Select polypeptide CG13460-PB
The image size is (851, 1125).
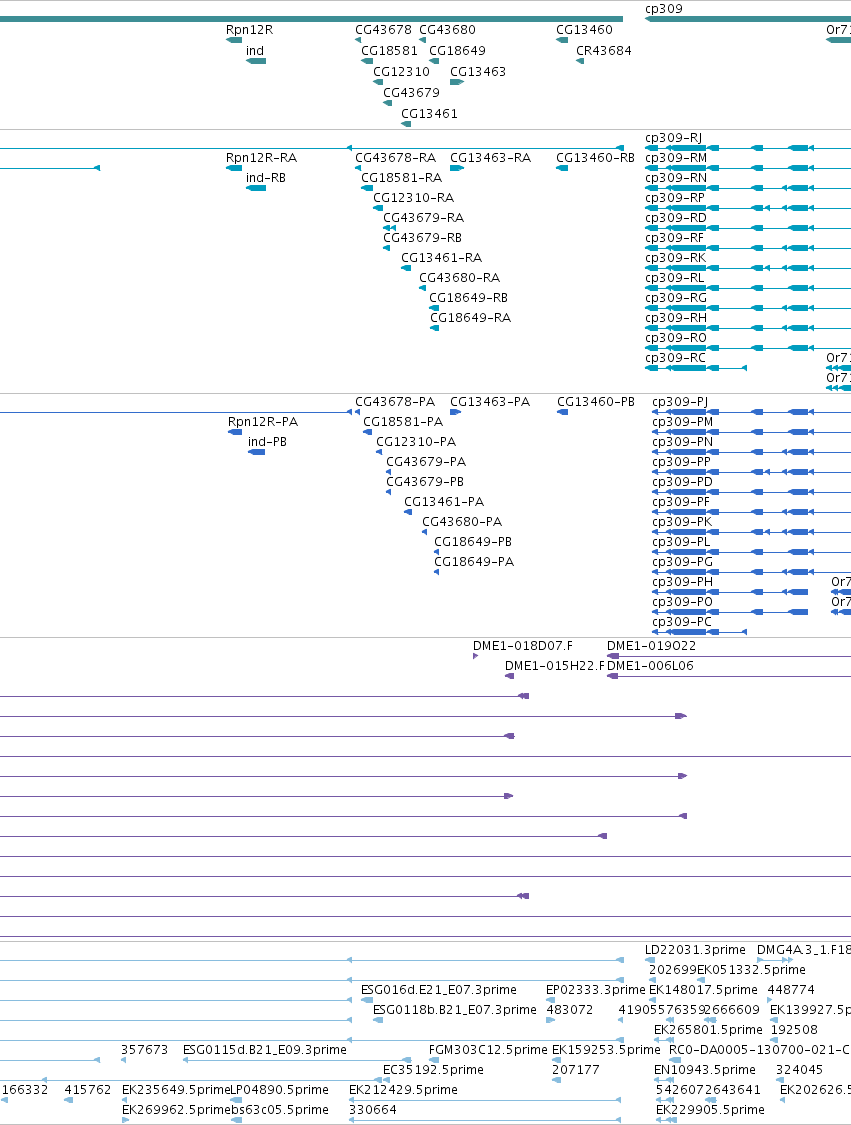[596, 401]
